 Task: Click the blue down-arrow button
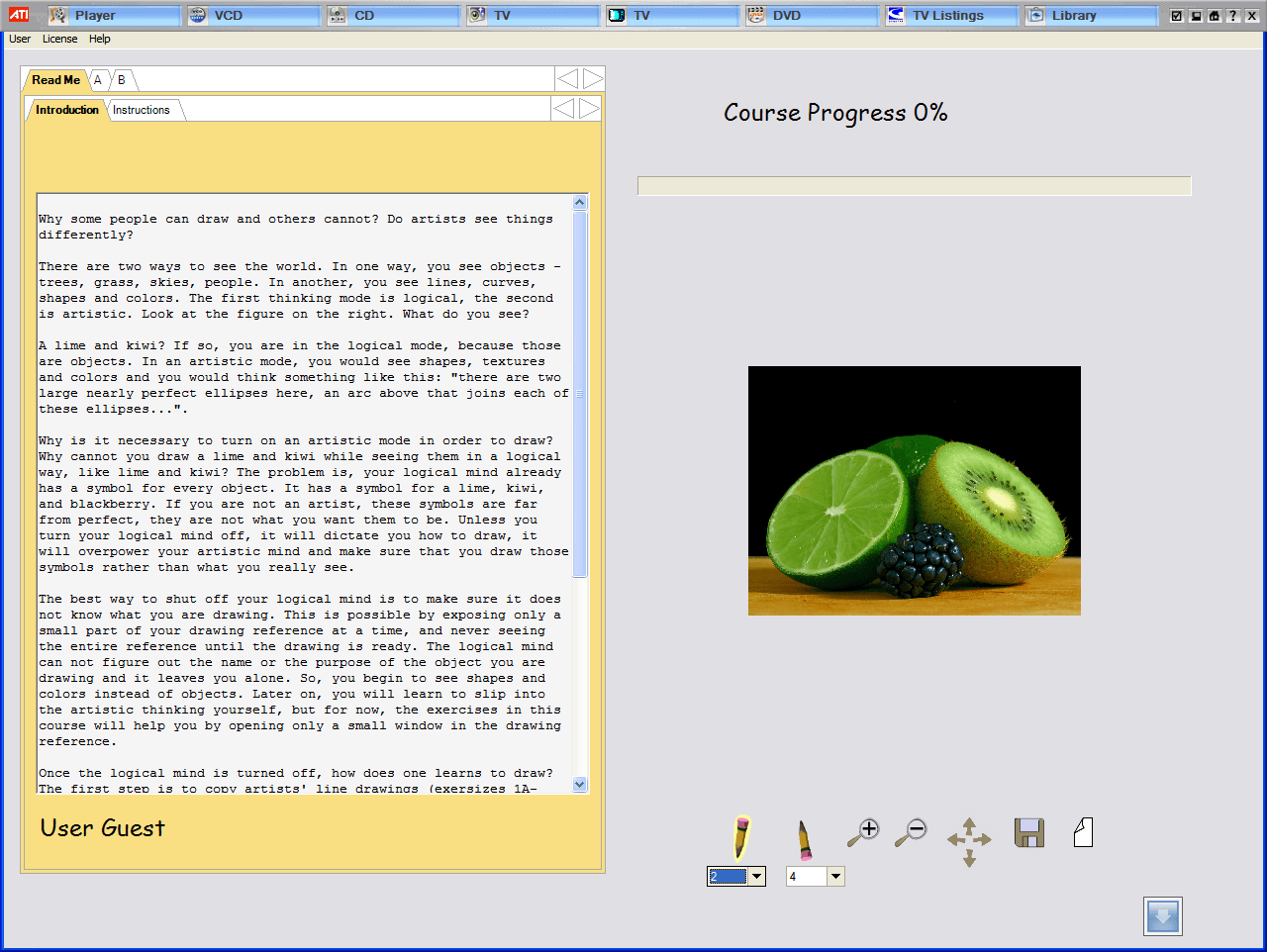coord(1163,916)
